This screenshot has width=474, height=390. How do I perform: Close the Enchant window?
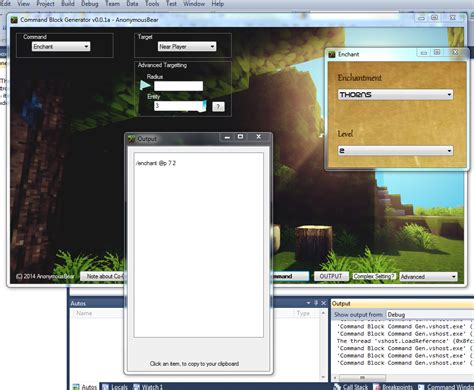455,53
